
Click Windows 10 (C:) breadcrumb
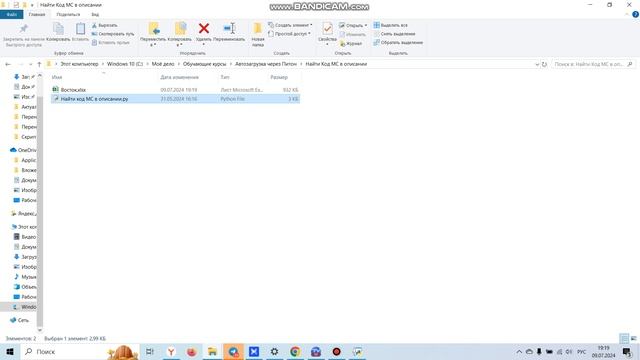125,64
